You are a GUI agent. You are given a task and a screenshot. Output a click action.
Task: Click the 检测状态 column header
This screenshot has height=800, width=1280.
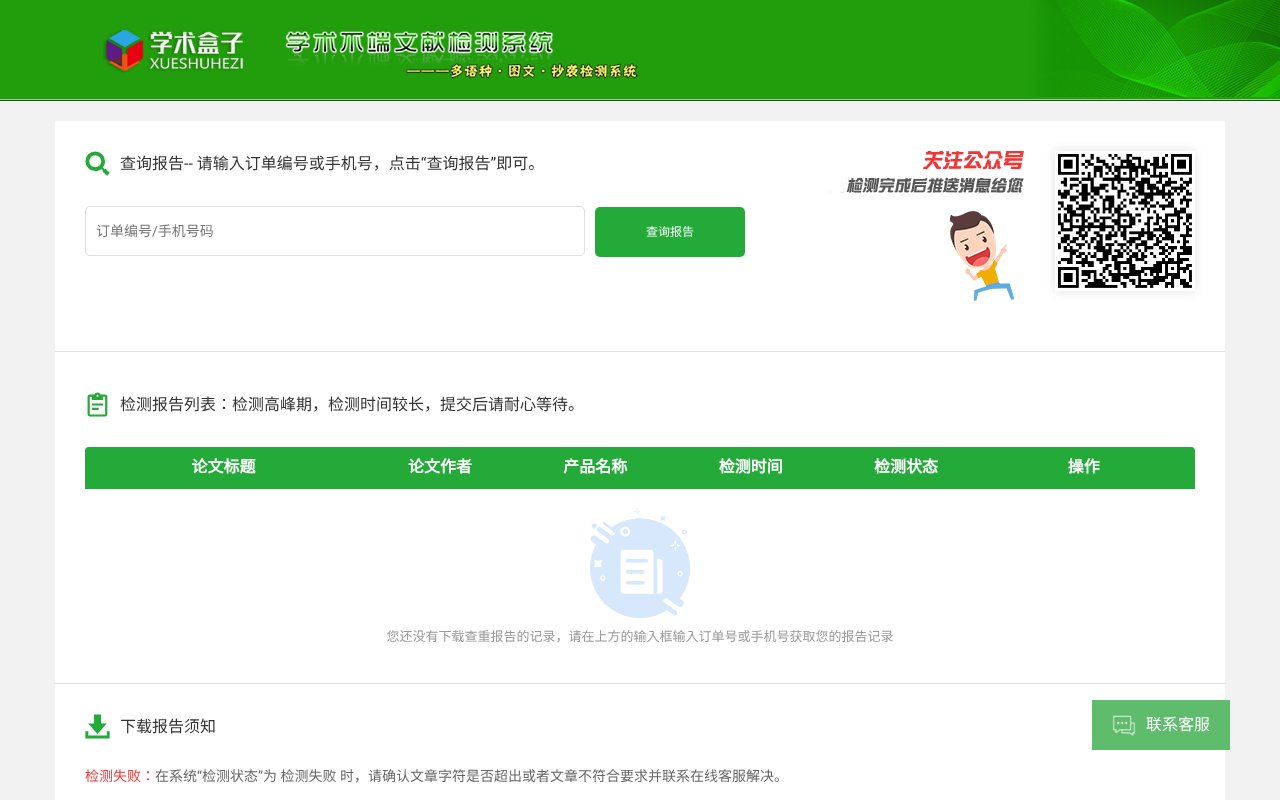pos(905,467)
